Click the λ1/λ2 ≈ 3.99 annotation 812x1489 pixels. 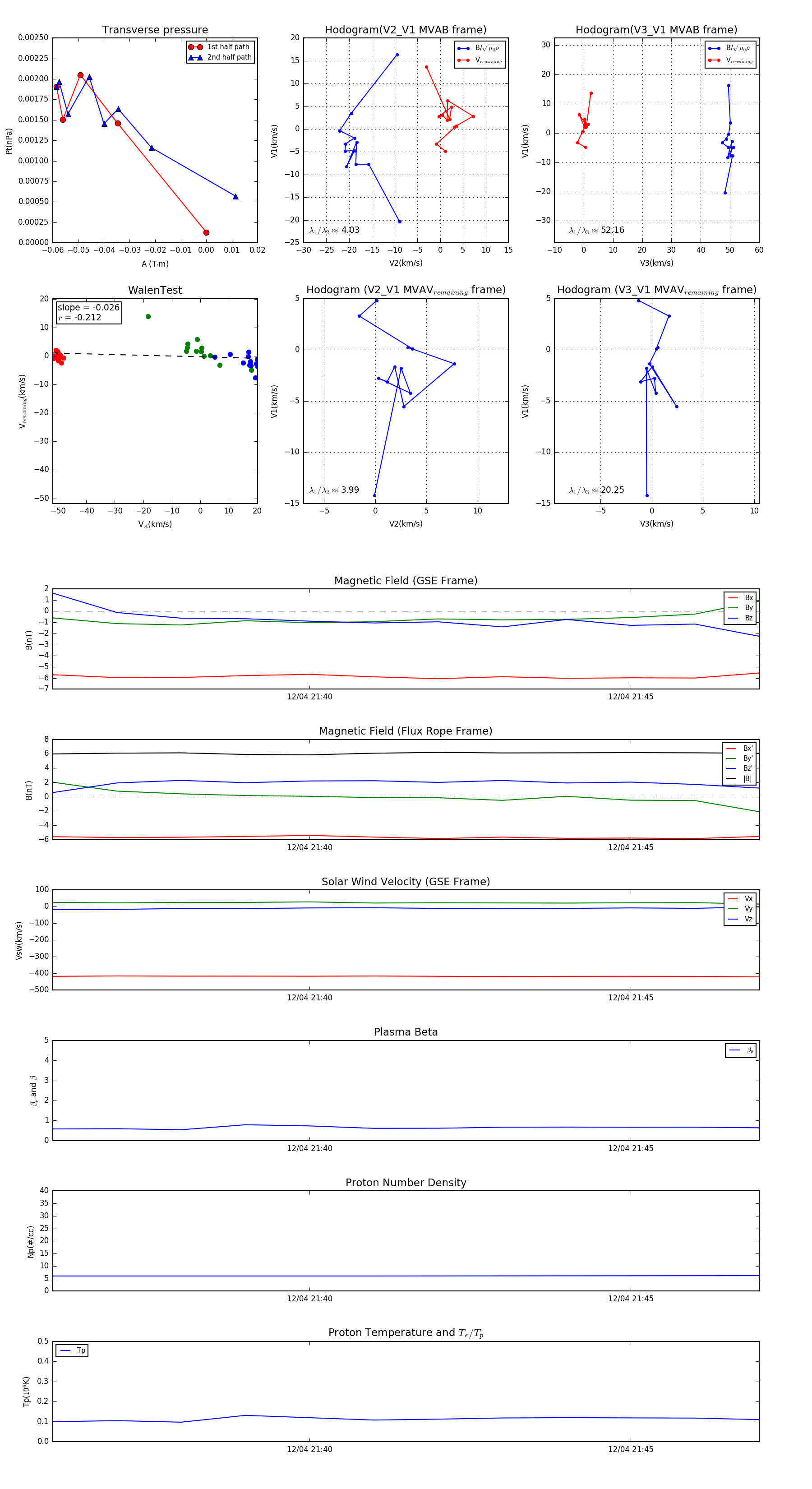pos(334,490)
